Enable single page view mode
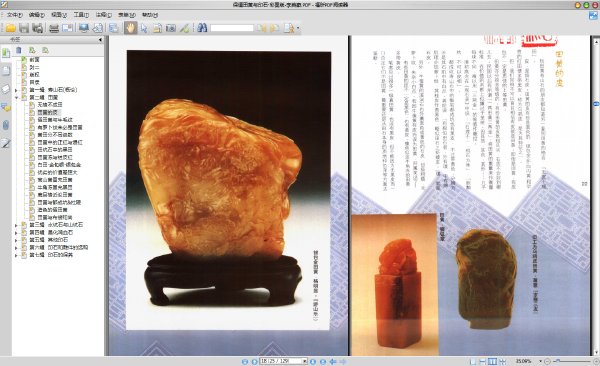Viewport: 600px width, 366px height. (473, 361)
